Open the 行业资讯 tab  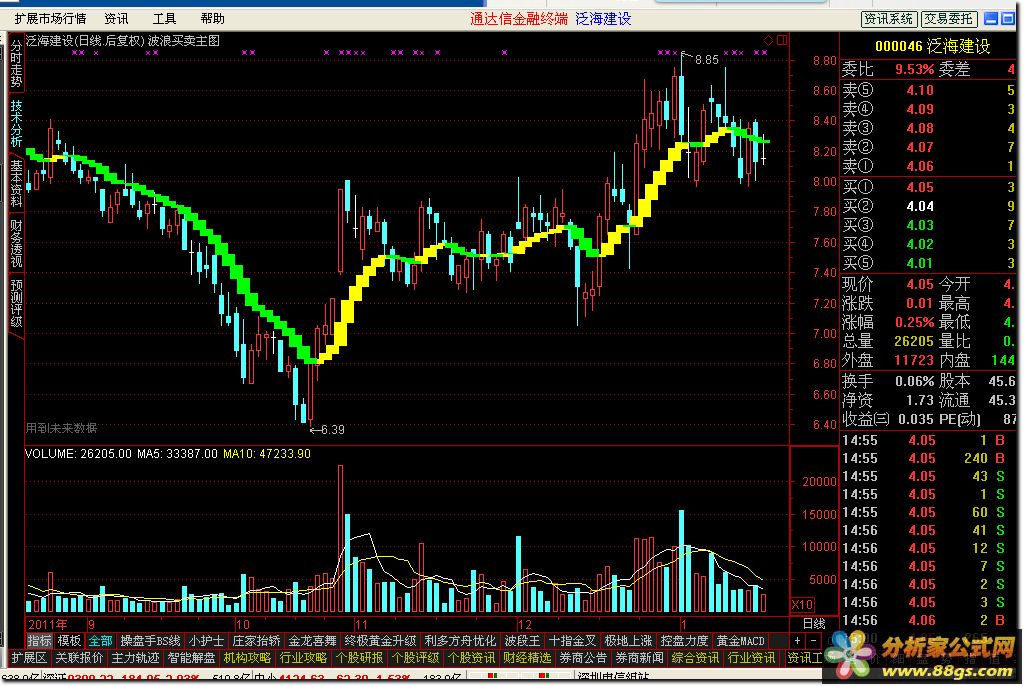pyautogui.click(x=751, y=658)
